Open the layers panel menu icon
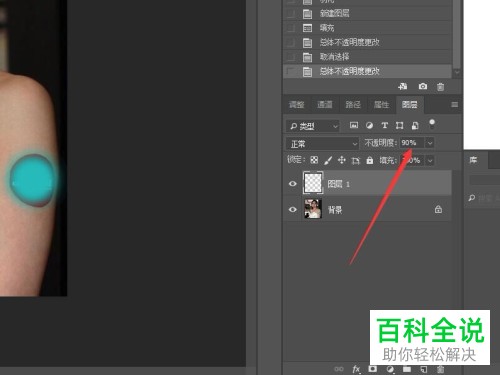This screenshot has height=375, width=500. (454, 105)
